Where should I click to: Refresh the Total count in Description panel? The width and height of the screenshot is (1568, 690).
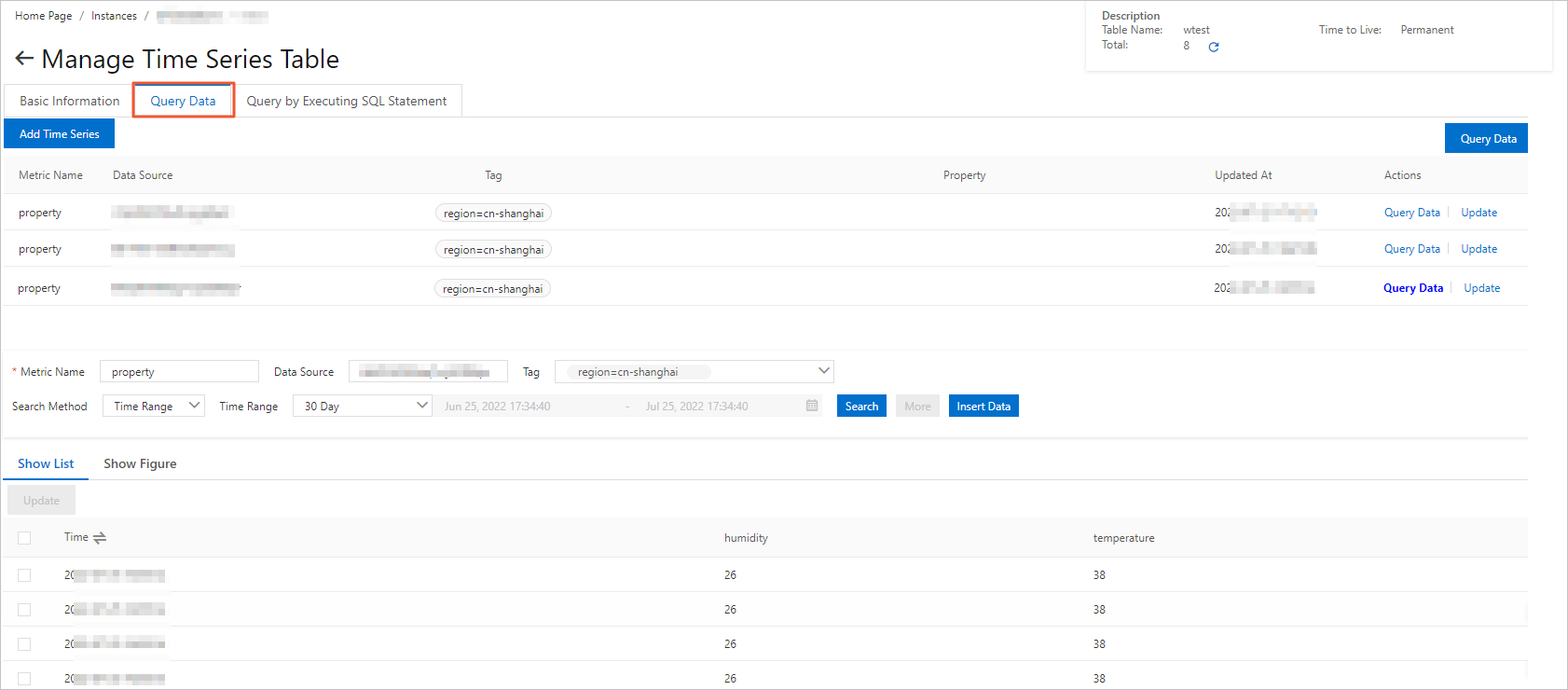click(1214, 47)
